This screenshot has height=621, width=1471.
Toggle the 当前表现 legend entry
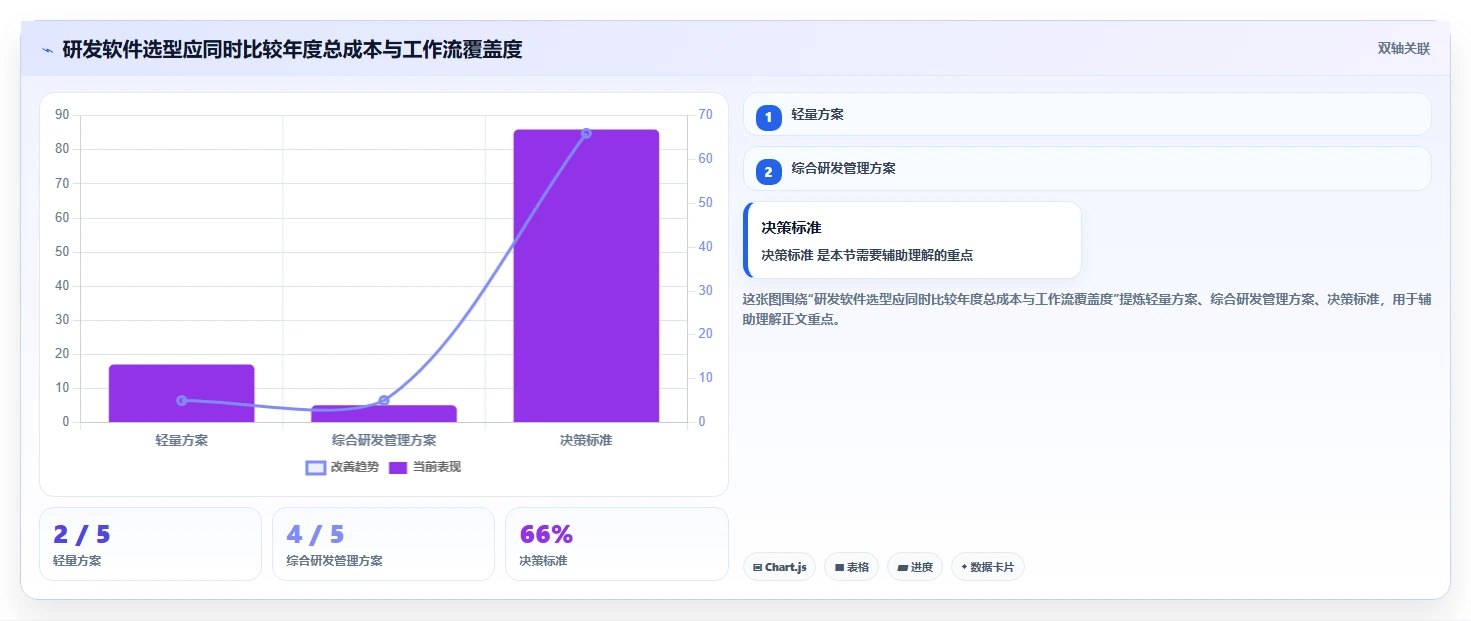425,467
